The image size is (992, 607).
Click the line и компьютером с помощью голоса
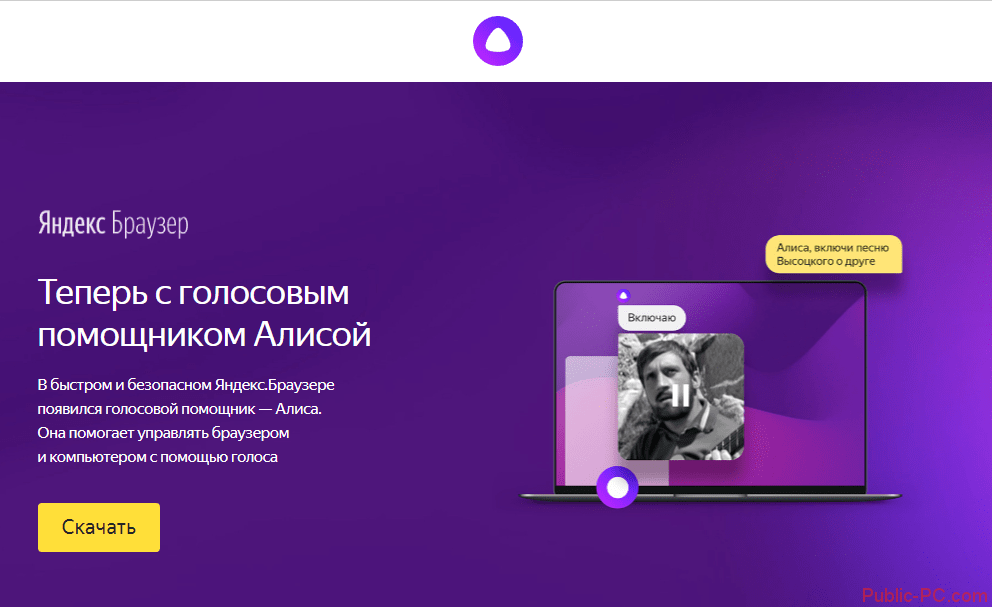click(x=158, y=457)
